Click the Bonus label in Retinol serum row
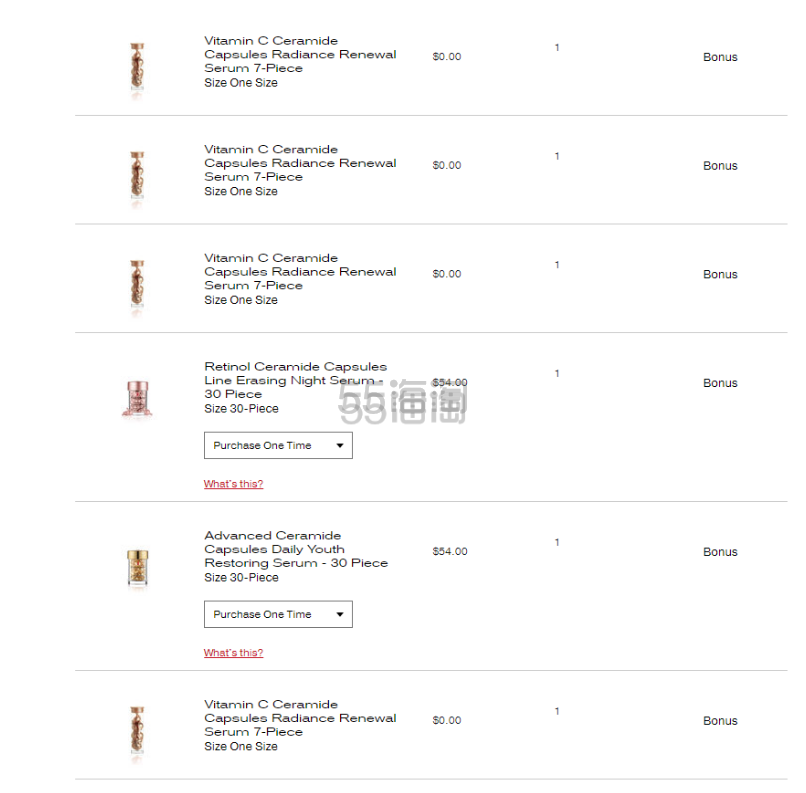Viewport: 806px width, 793px height. [720, 383]
